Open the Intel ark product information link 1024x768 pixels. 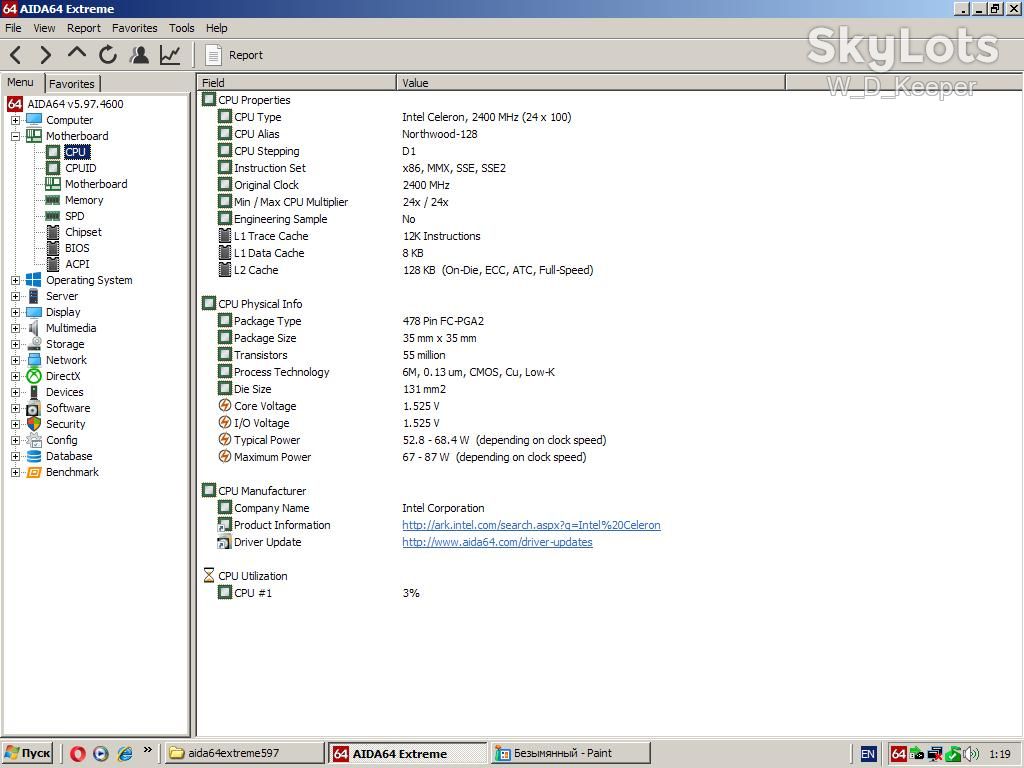coord(531,525)
